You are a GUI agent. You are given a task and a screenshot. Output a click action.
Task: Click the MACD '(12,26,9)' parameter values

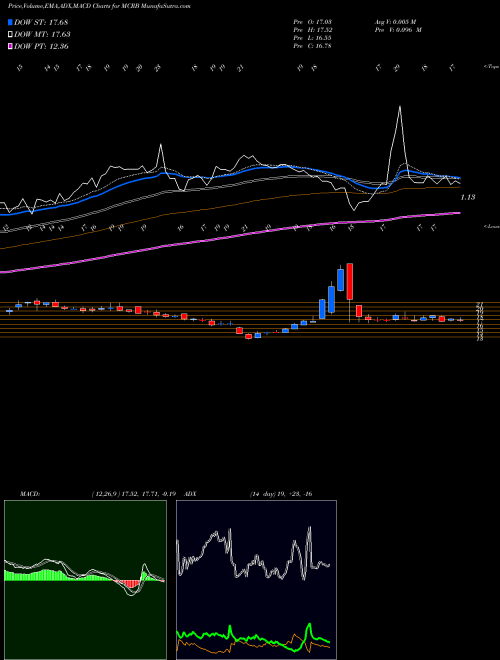pos(136,494)
